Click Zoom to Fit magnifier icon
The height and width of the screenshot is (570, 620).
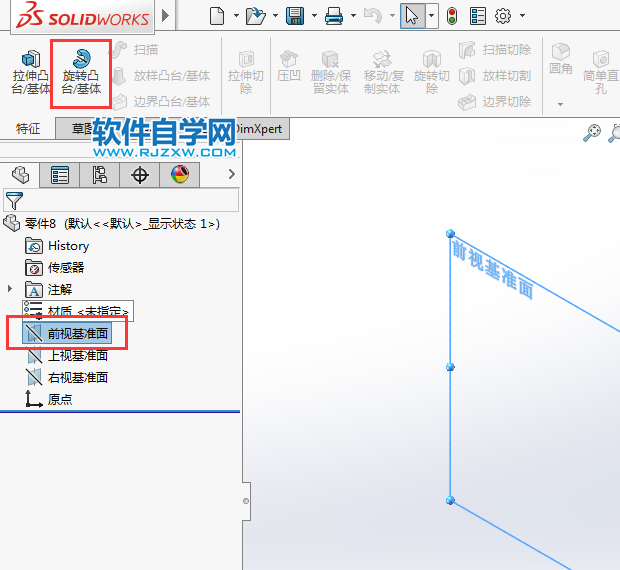pyautogui.click(x=592, y=132)
